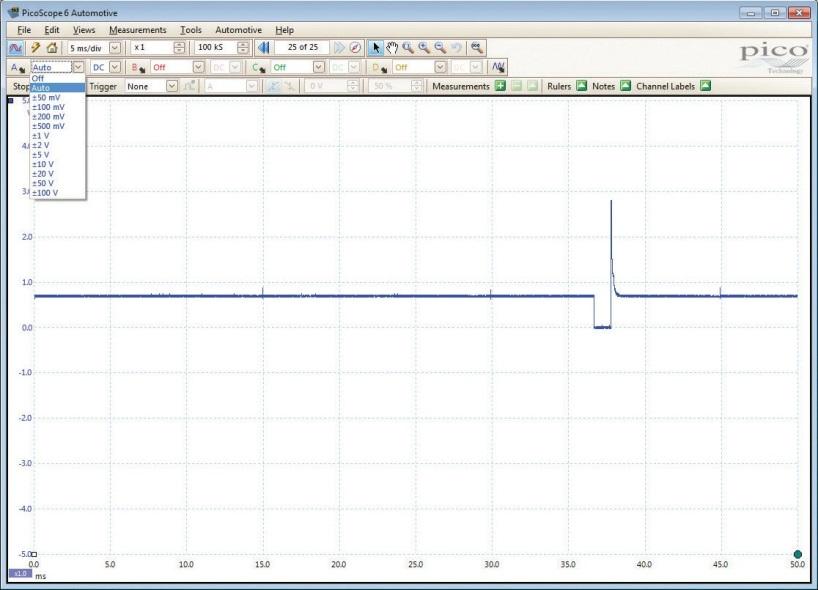
Task: Click the x1 zoom factor field
Action: pos(152,47)
